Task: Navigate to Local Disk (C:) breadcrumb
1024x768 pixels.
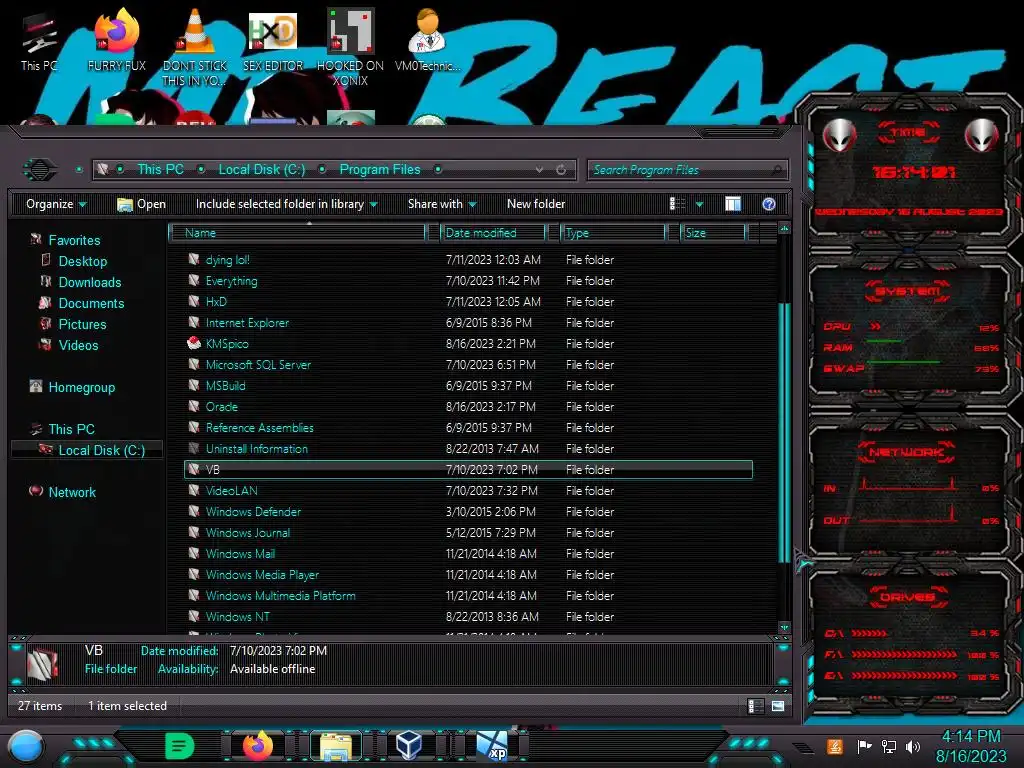Action: (x=261, y=170)
